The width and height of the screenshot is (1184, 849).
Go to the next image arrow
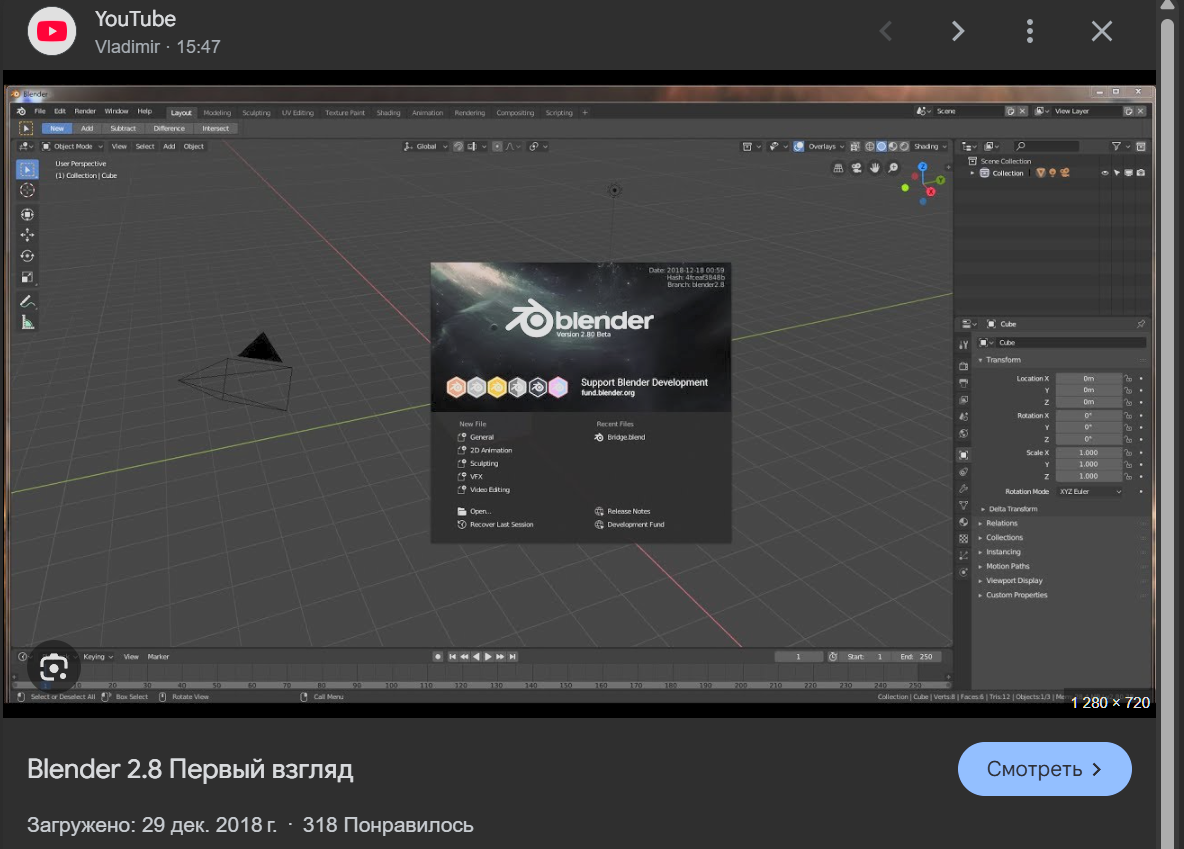click(957, 31)
